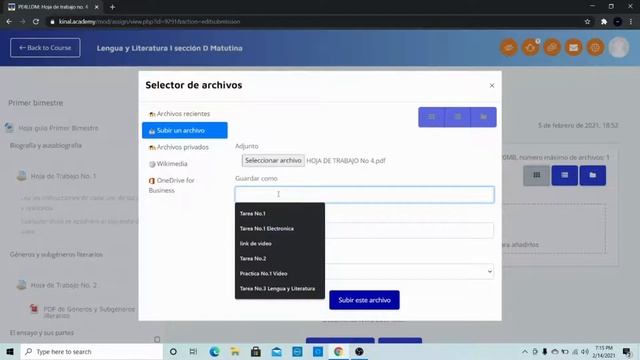640x360 pixels.
Task: Open browser extensions puzzle icon
Action: [604, 22]
